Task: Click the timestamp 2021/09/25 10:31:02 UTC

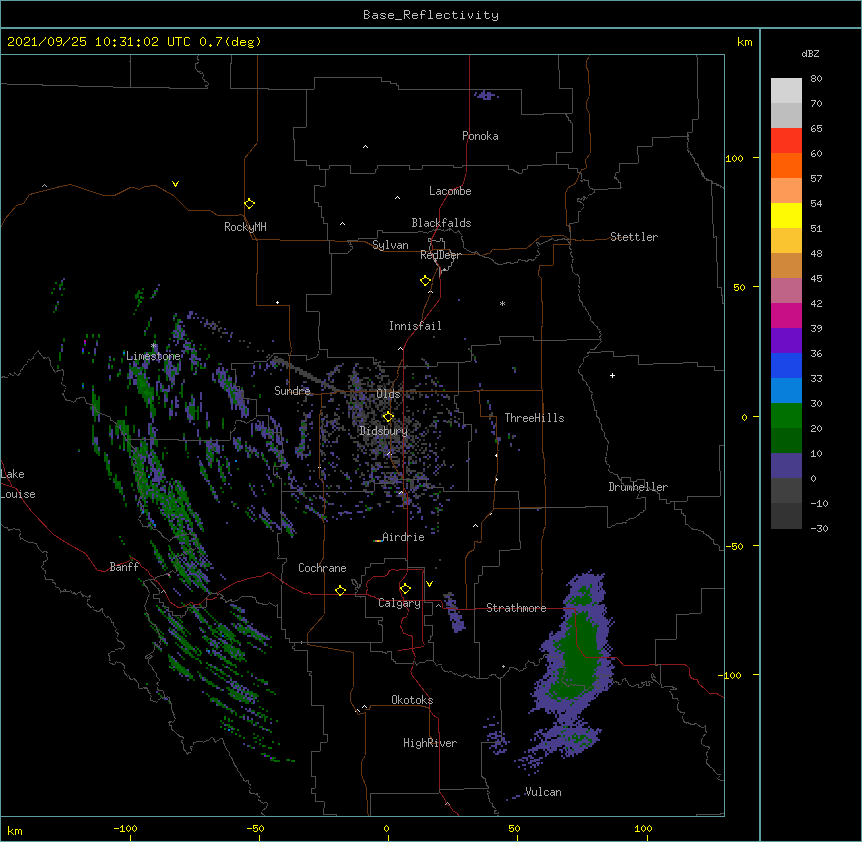Action: (x=99, y=42)
